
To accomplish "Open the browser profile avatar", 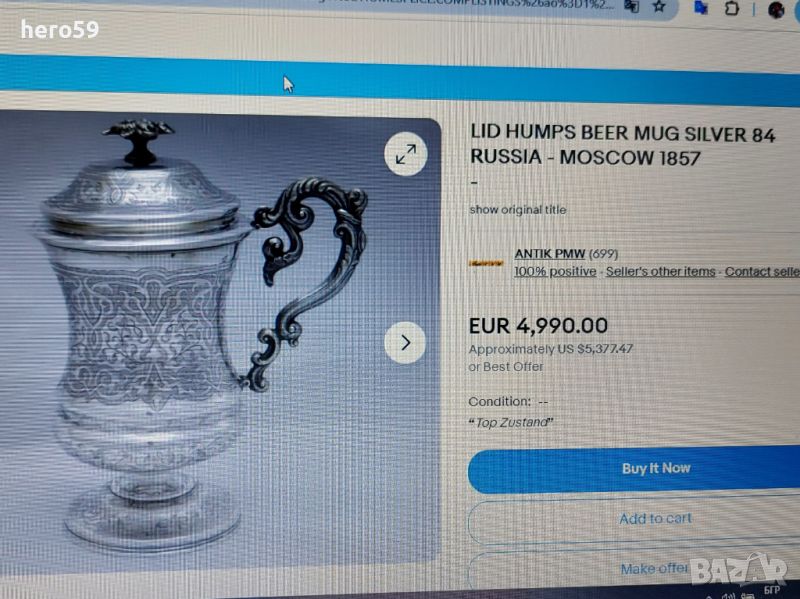I will (776, 10).
